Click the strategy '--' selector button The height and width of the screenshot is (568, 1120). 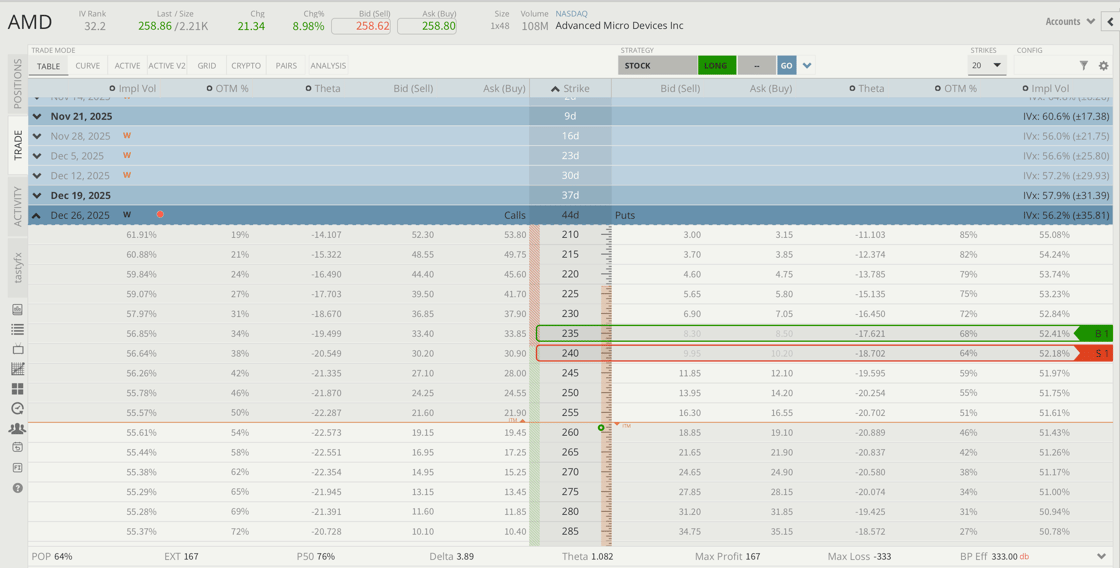[x=756, y=66]
